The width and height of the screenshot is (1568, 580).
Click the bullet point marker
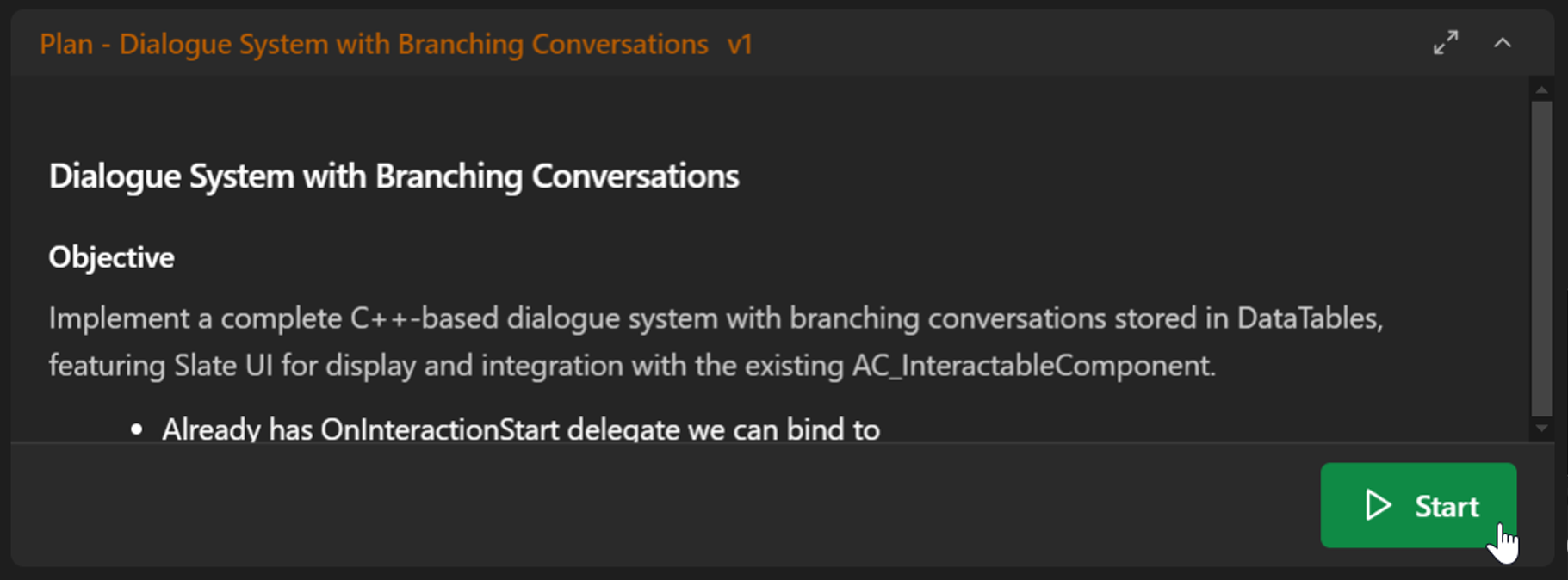pyautogui.click(x=136, y=429)
